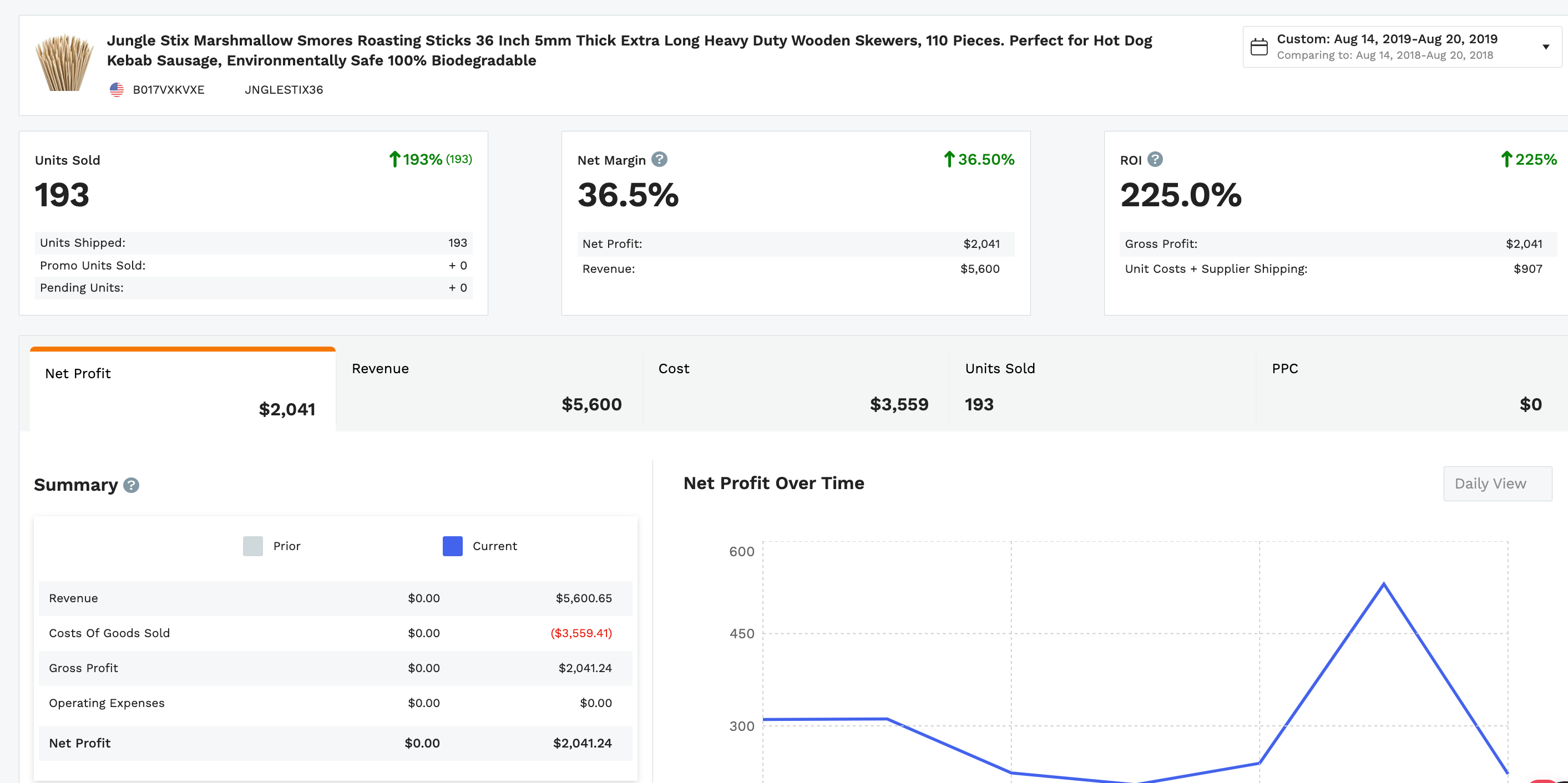Click the ROI help question icon
Screen dimensions: 1568x783
point(1155,159)
